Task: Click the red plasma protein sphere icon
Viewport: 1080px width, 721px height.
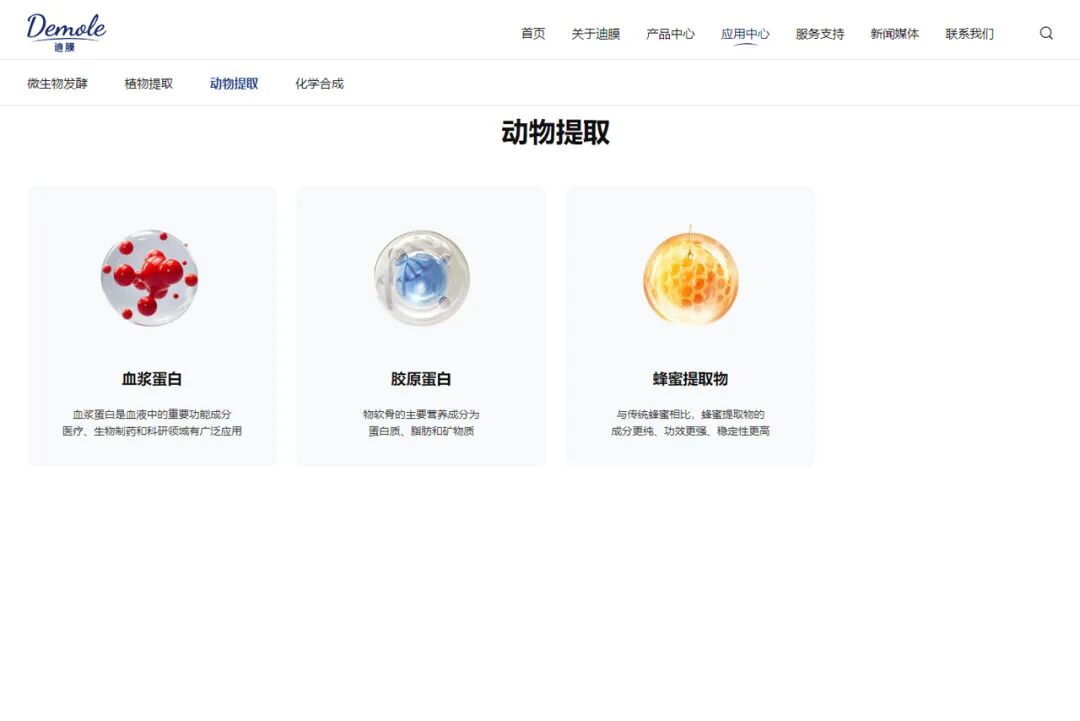Action: click(150, 278)
